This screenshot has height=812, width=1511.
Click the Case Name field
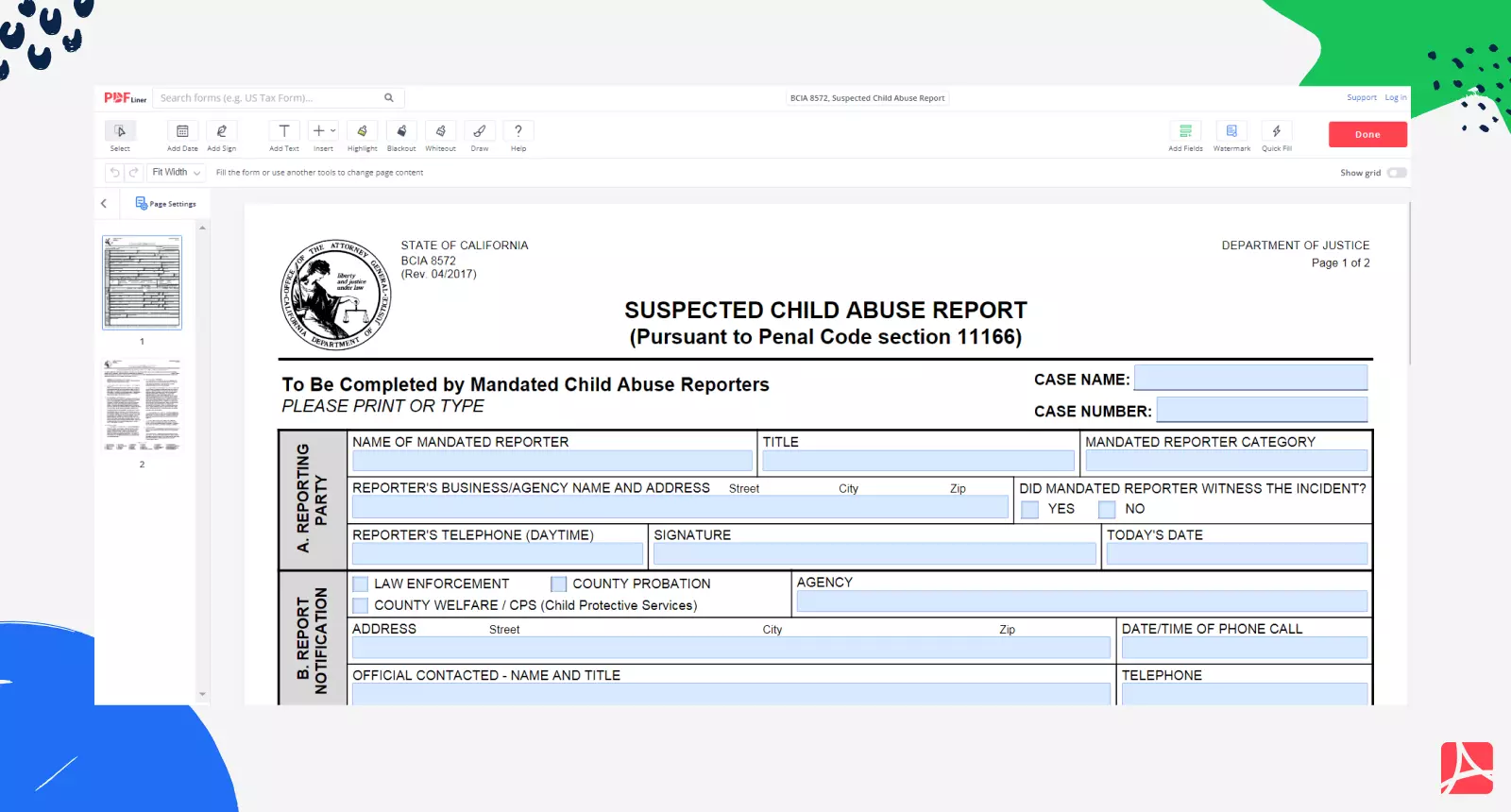(x=1250, y=378)
